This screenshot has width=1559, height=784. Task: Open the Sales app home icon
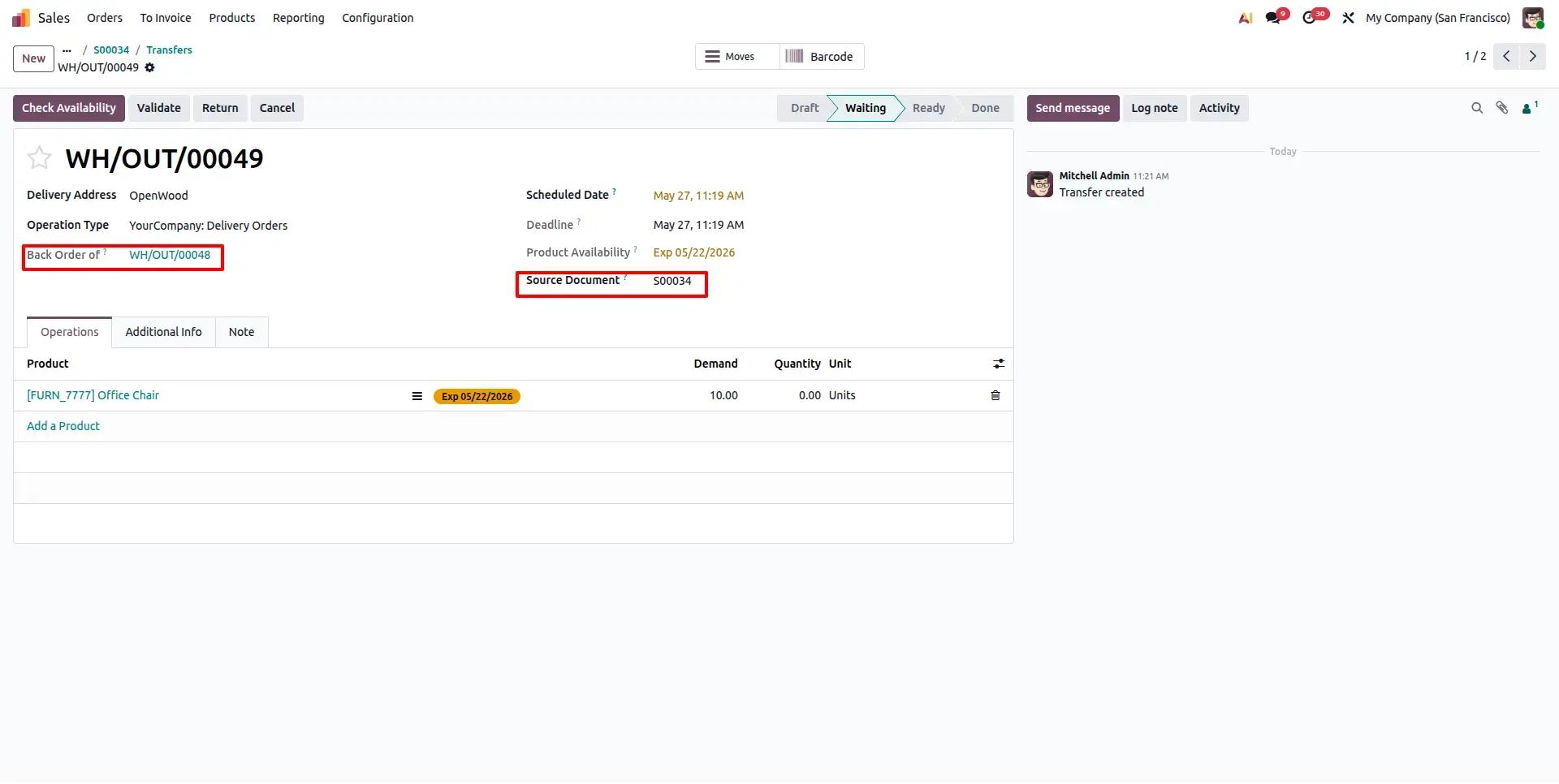tap(21, 18)
